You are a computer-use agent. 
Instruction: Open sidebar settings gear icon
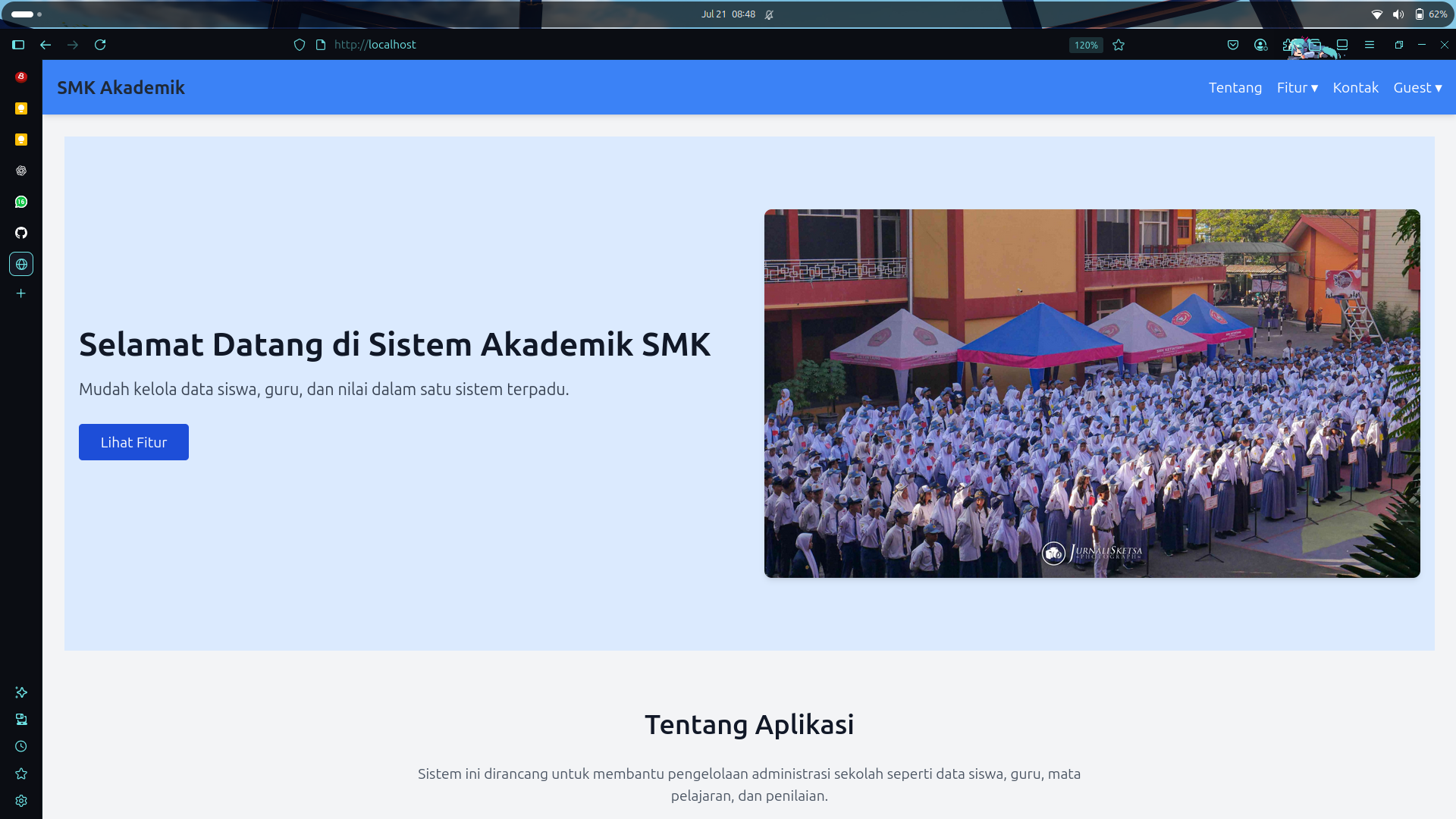click(x=21, y=801)
